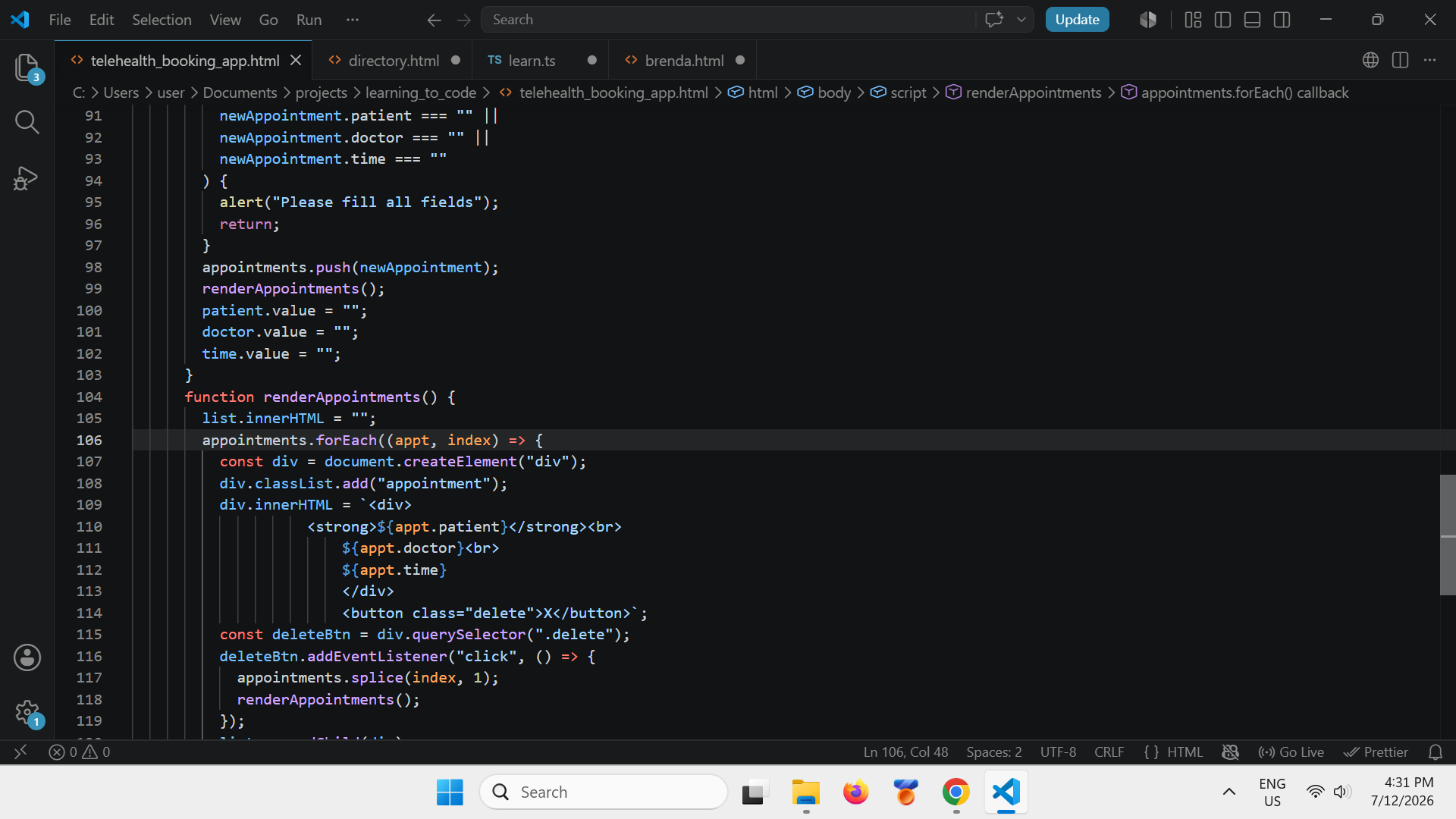Go back with the left arrow
The image size is (1456, 819).
434,20
